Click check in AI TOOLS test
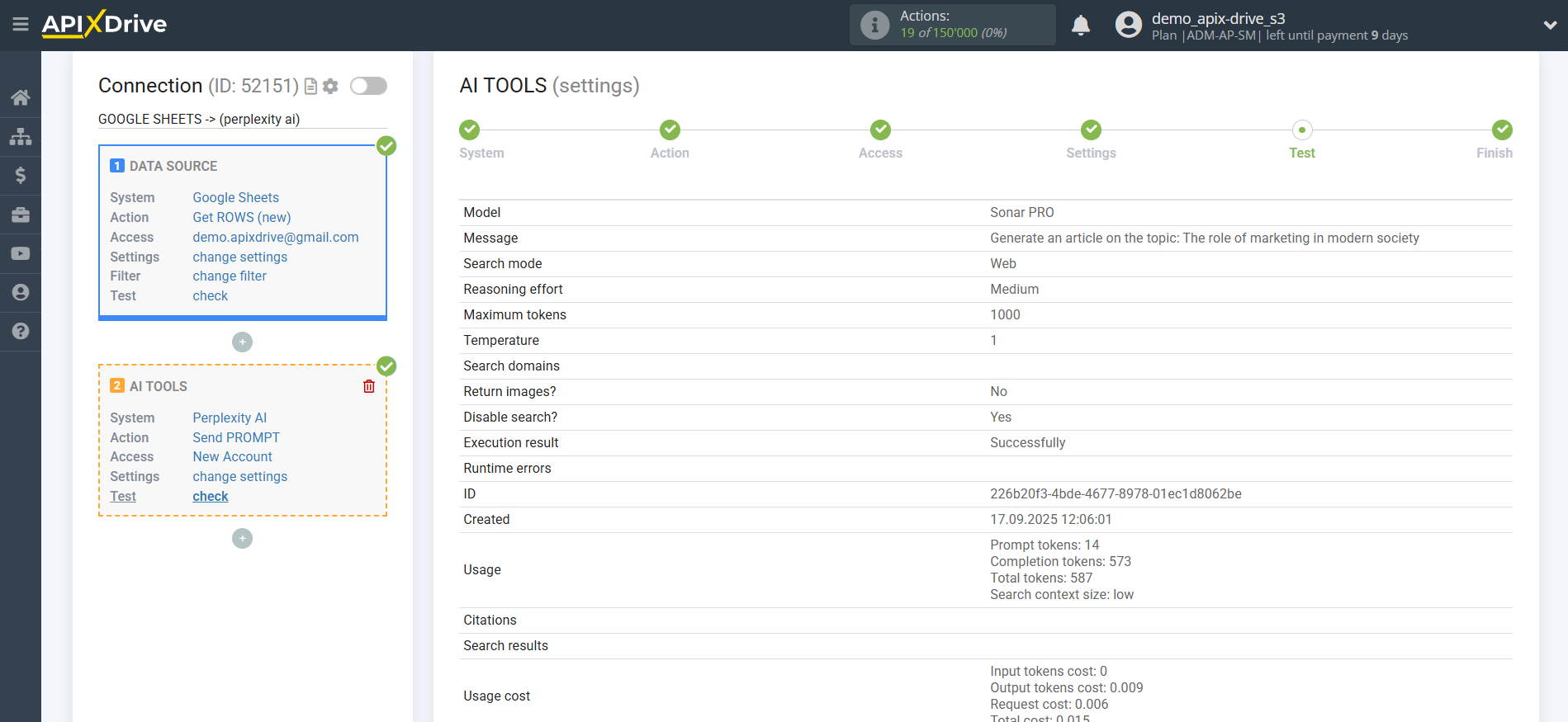Image resolution: width=1568 pixels, height=722 pixels. tap(210, 496)
